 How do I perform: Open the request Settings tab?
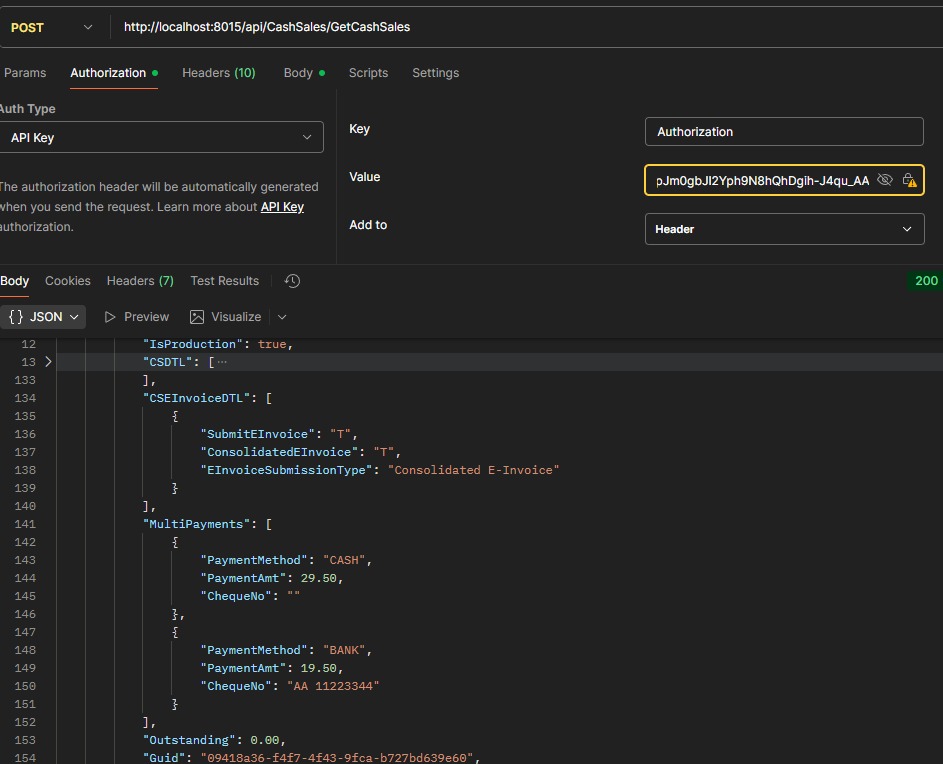435,73
